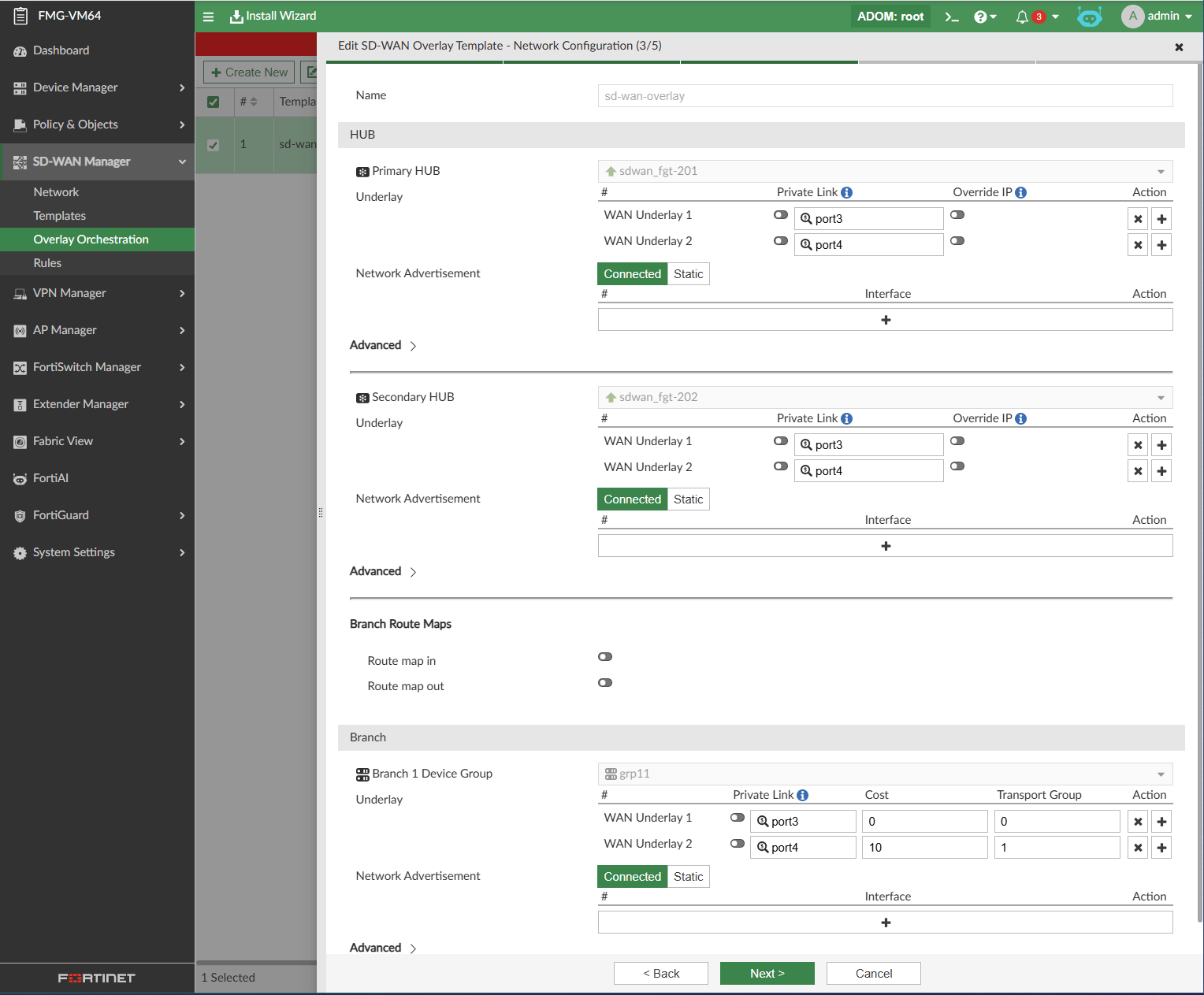Show Branch Private Link info tooltip

(x=802, y=795)
